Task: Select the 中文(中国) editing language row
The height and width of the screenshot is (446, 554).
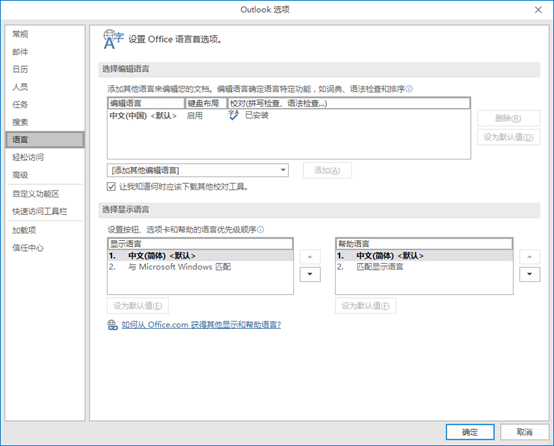Action: point(289,116)
